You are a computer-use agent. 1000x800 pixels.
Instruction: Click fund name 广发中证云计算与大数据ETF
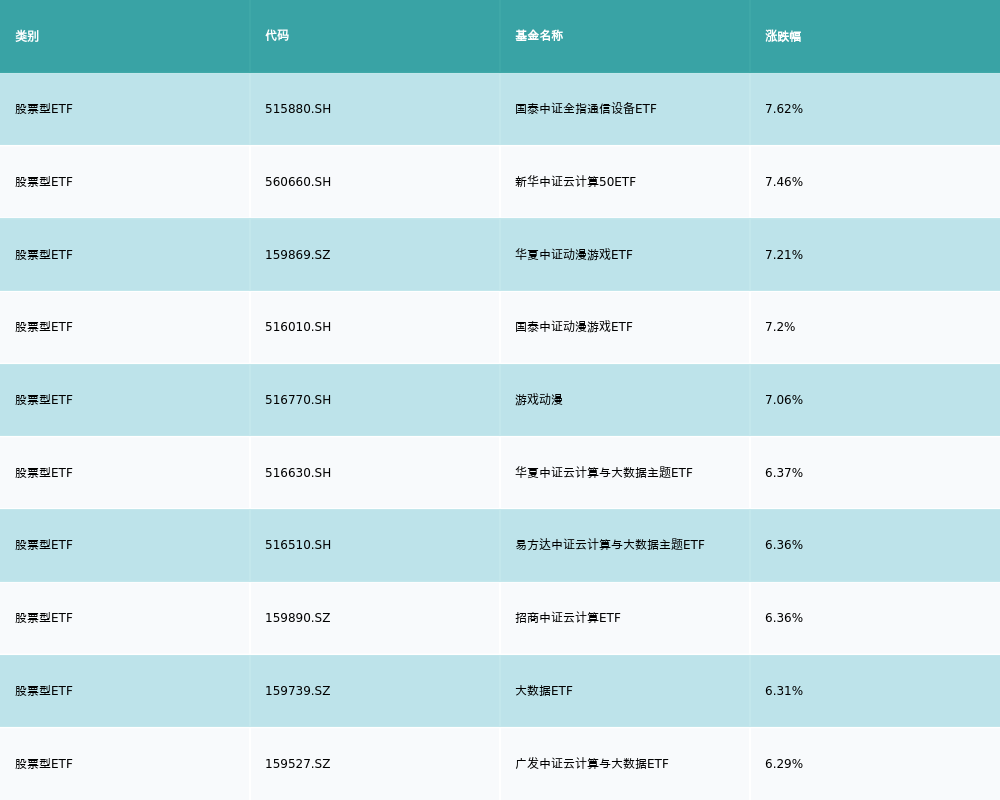coord(592,764)
